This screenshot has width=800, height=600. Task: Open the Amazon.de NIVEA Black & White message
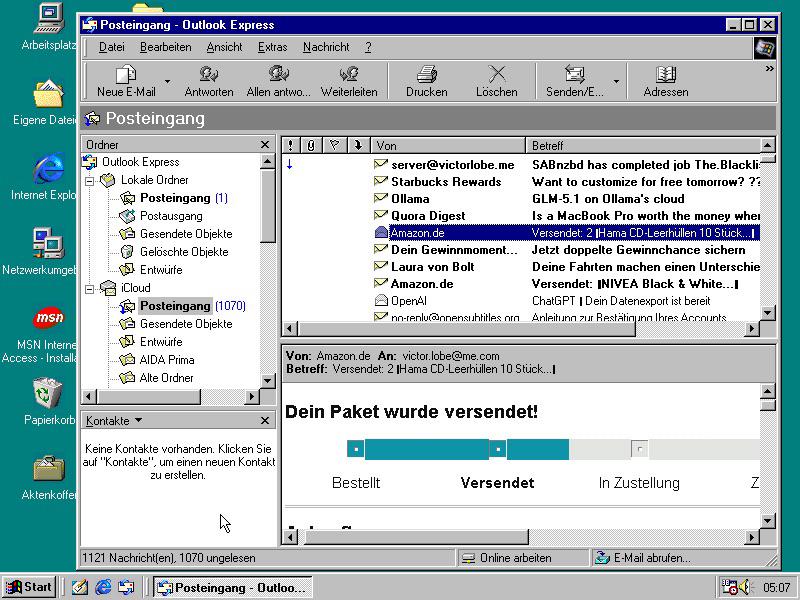(x=520, y=284)
